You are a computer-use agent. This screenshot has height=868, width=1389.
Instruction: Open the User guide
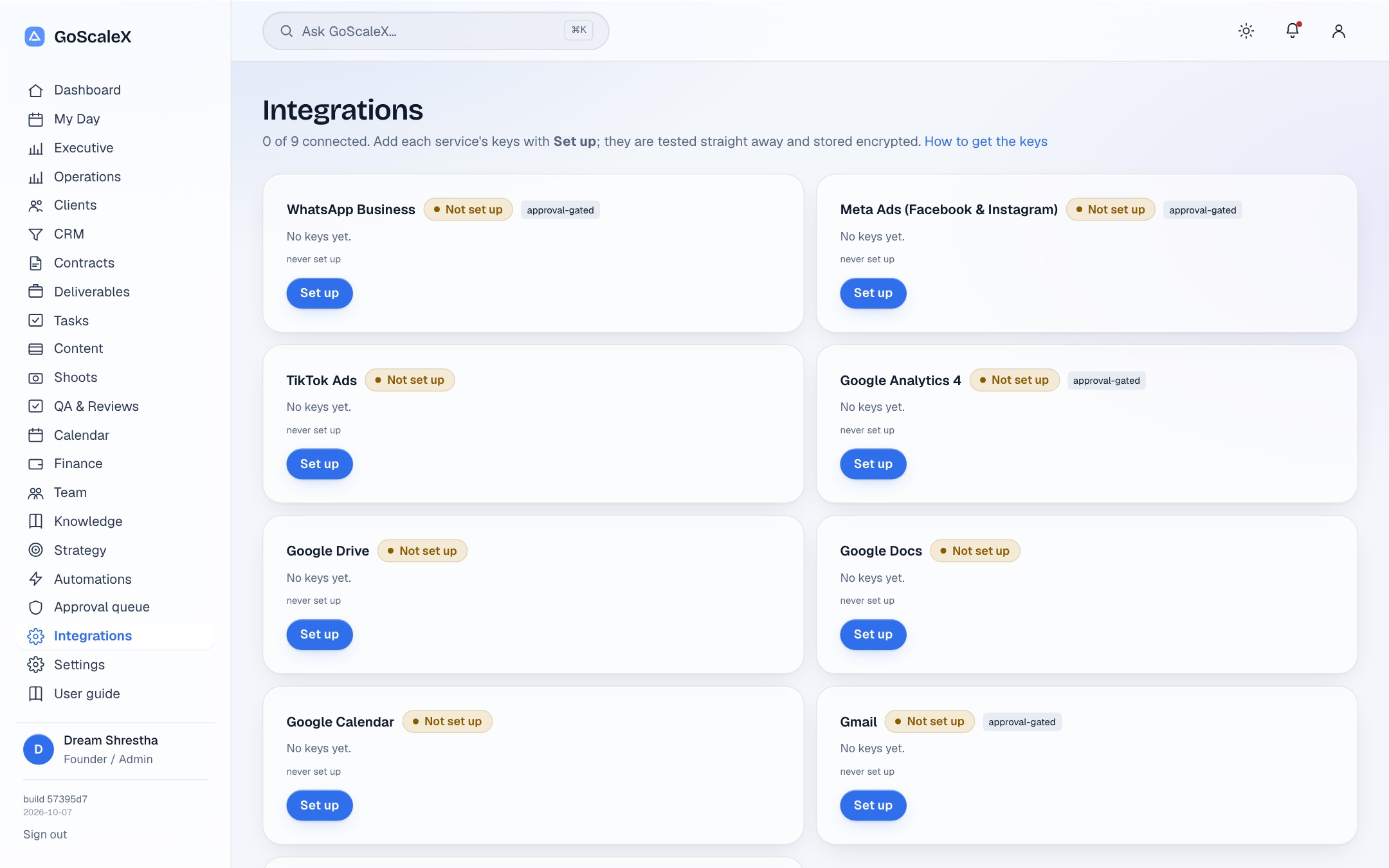point(116,694)
